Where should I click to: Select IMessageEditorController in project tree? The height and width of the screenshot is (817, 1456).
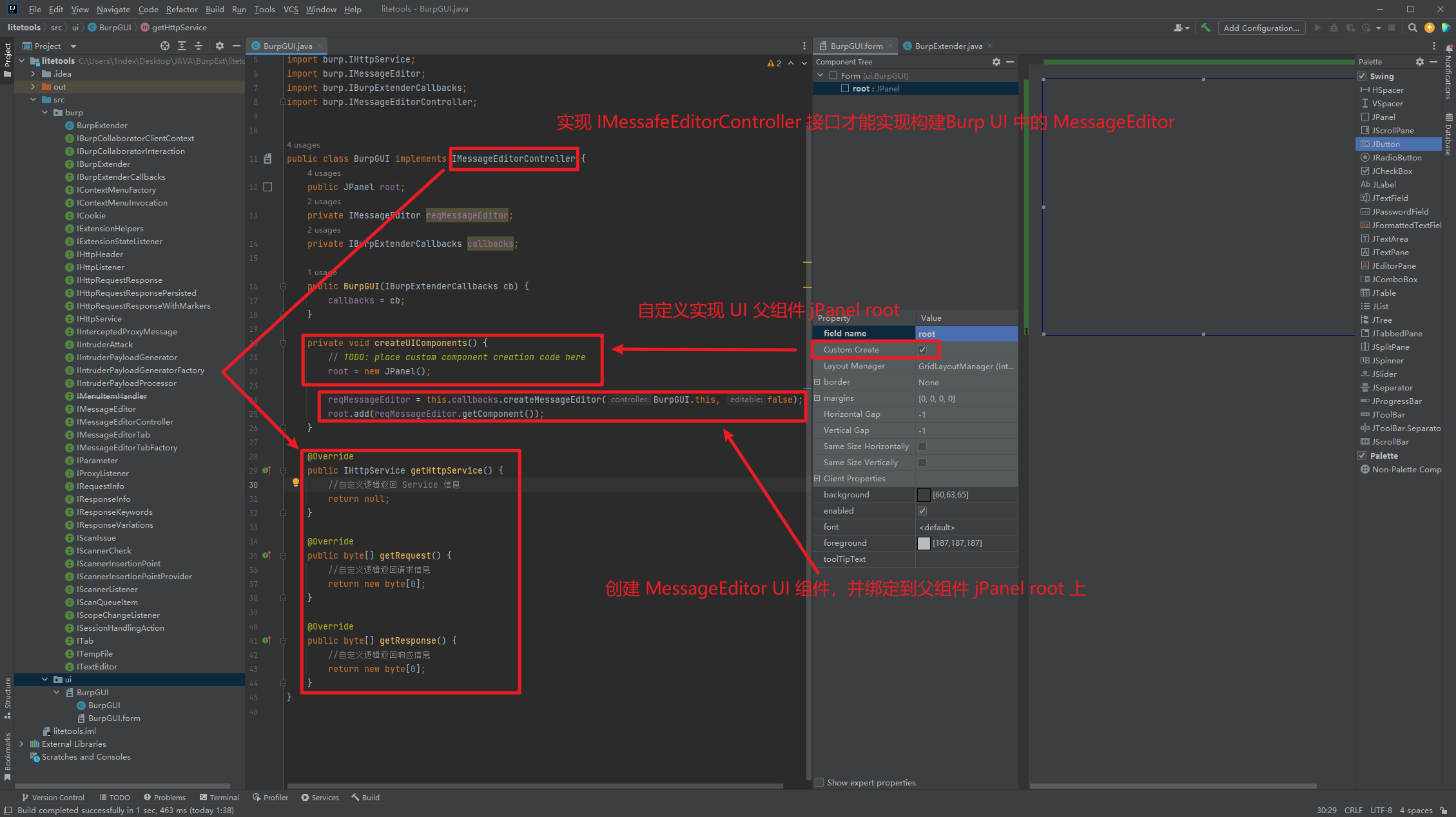(124, 421)
